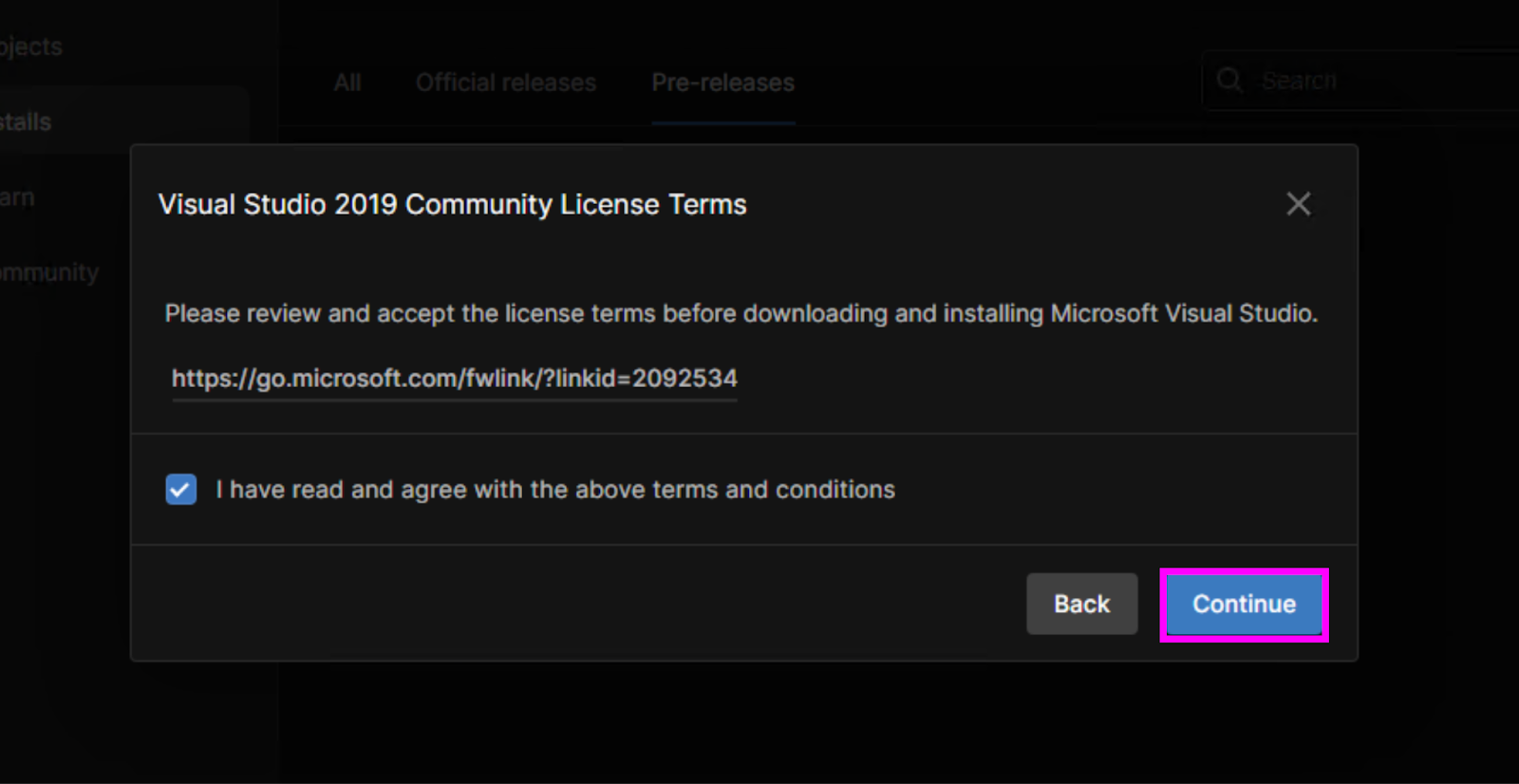Uncheck the agree to terms checkbox
The height and width of the screenshot is (784, 1519).
click(x=180, y=490)
